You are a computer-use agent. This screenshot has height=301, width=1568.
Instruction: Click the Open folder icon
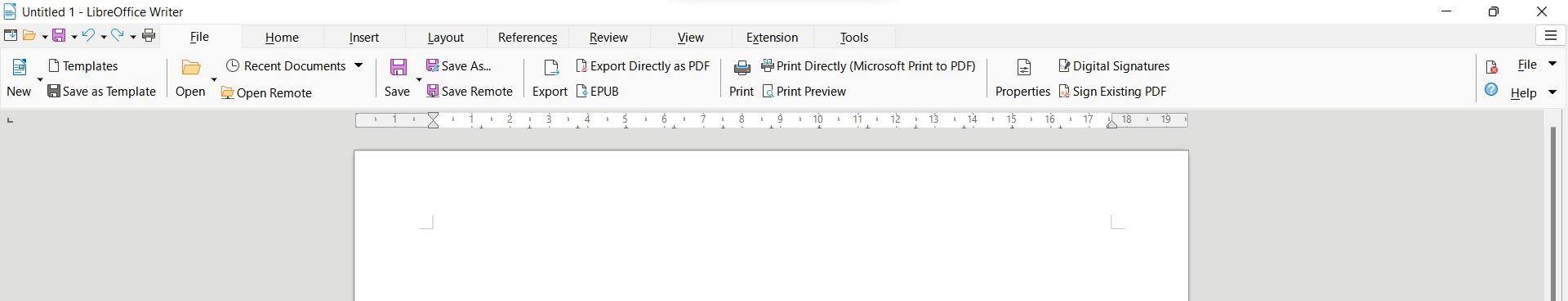point(191,68)
